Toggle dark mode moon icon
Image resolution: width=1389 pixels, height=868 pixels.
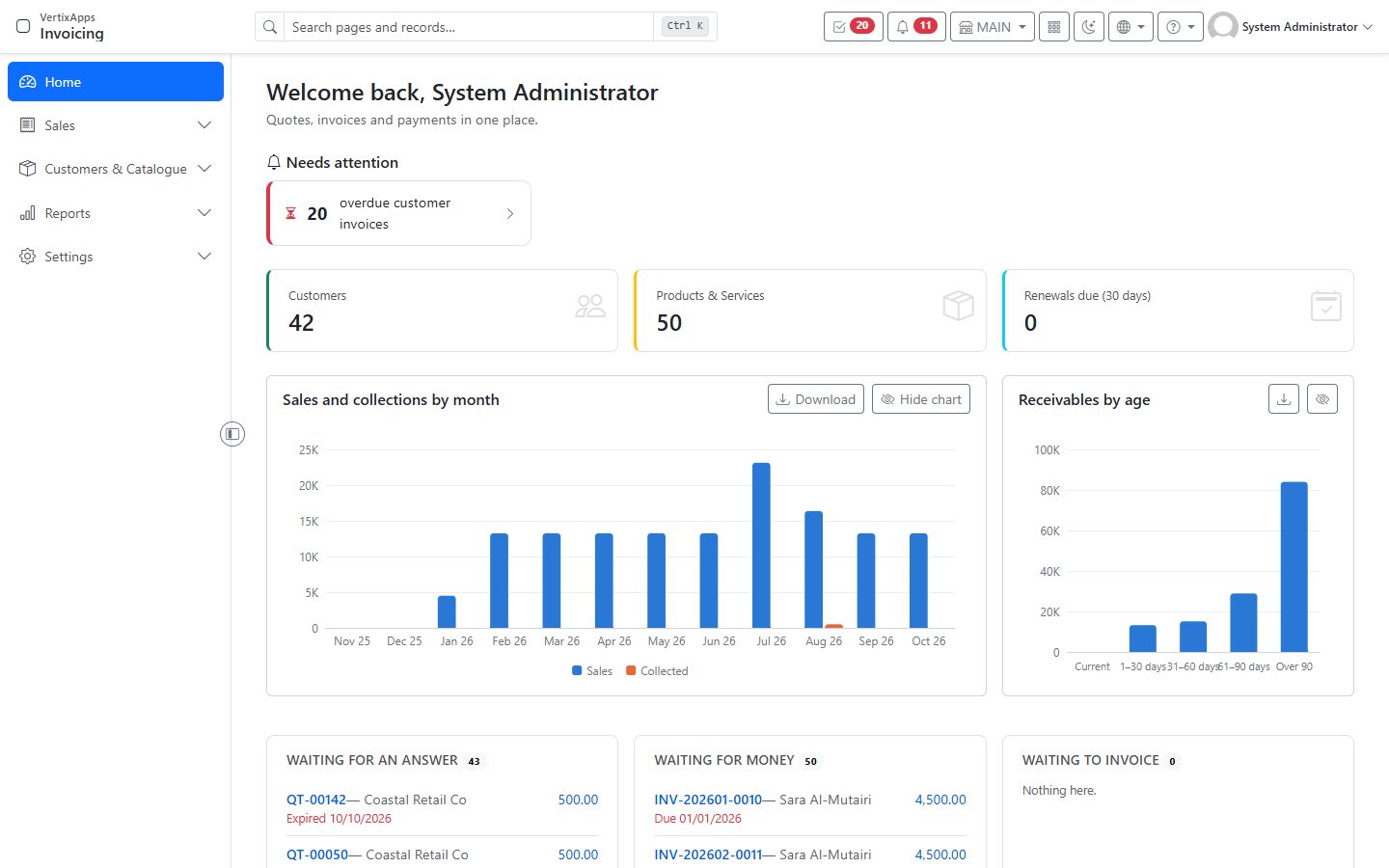click(x=1089, y=27)
